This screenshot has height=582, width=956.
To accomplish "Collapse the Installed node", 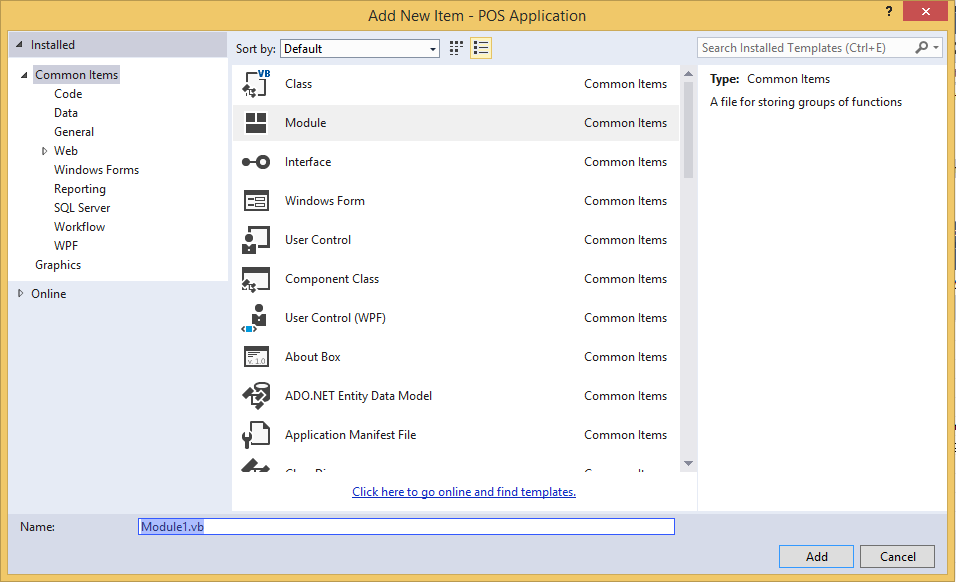I will click(x=20, y=44).
